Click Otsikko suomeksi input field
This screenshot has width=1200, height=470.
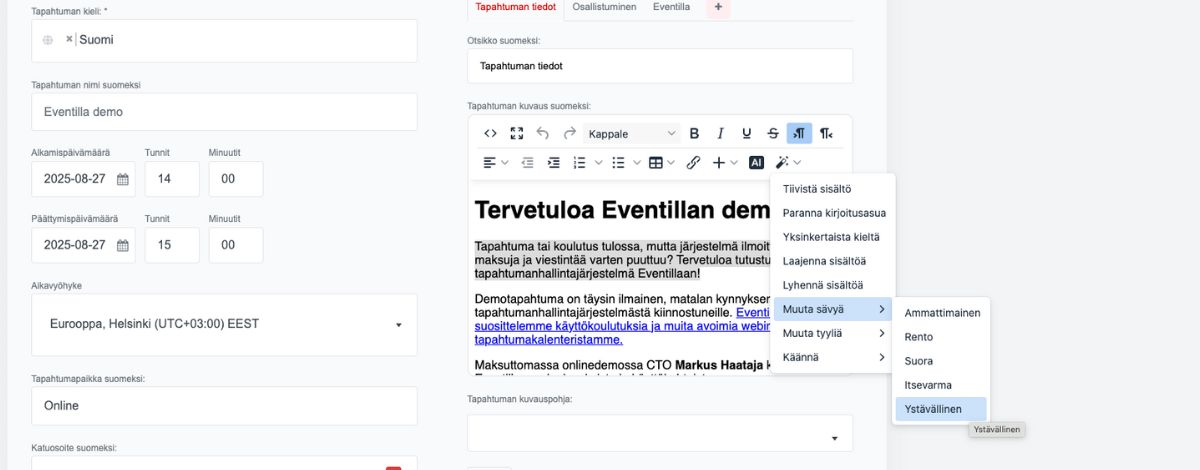(x=660, y=66)
